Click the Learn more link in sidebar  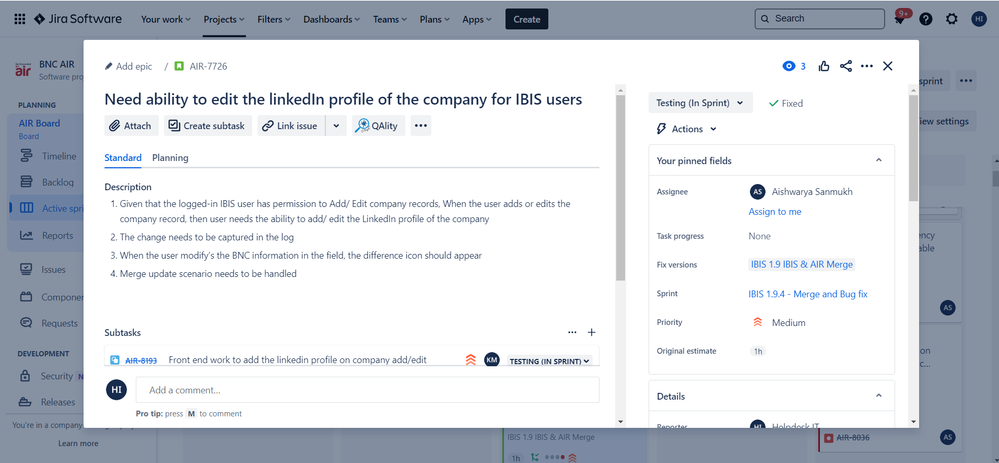tap(78, 443)
